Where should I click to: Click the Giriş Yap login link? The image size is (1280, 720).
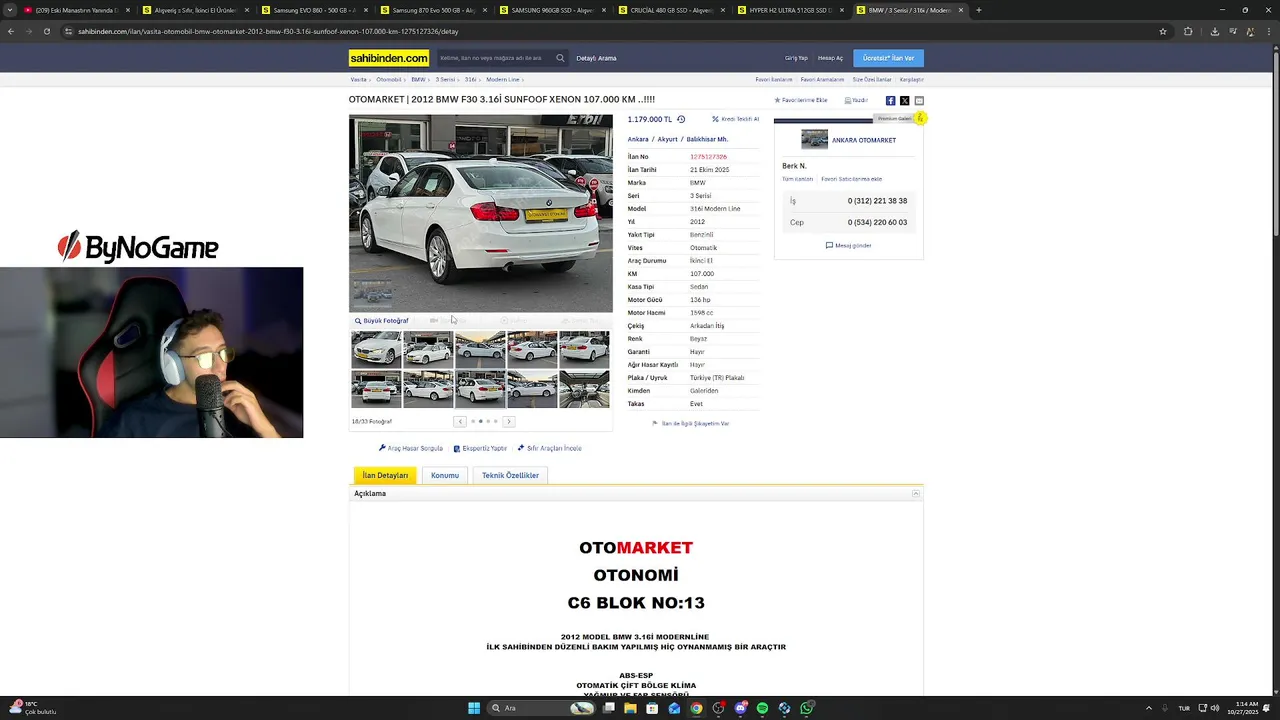click(x=796, y=58)
